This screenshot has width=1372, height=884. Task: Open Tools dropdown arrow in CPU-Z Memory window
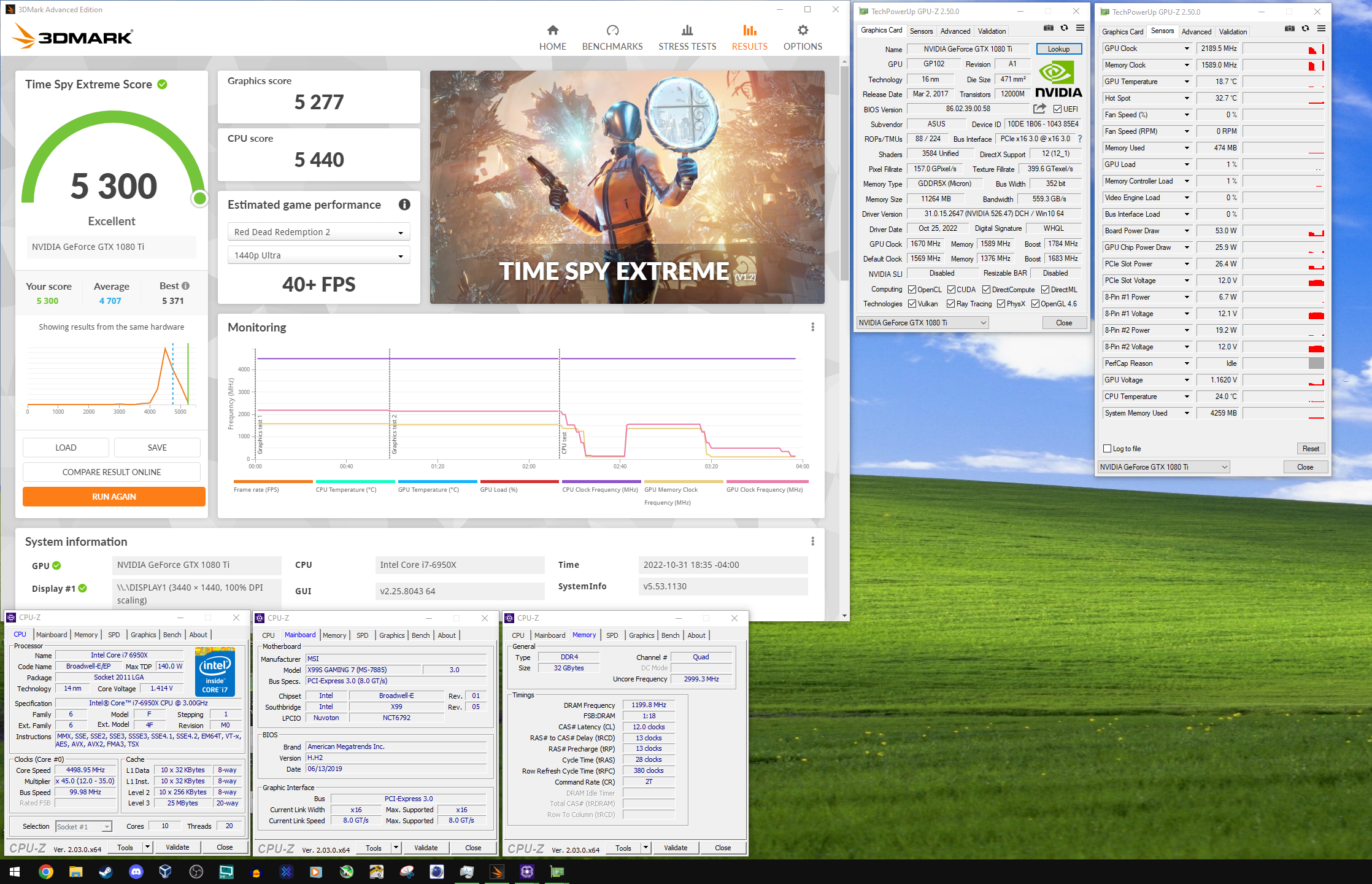coord(646,848)
